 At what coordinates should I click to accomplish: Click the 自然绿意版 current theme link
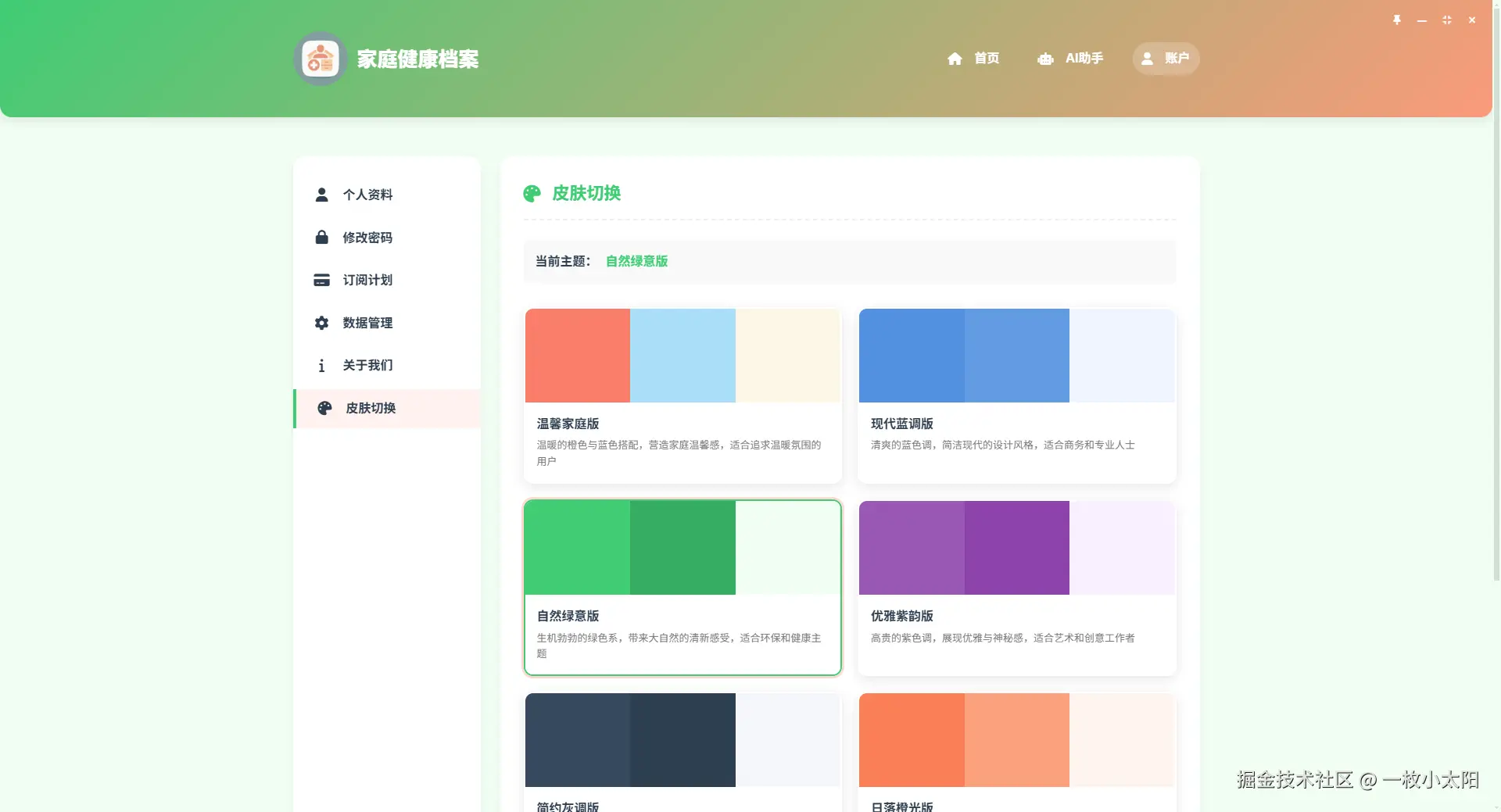tap(636, 261)
